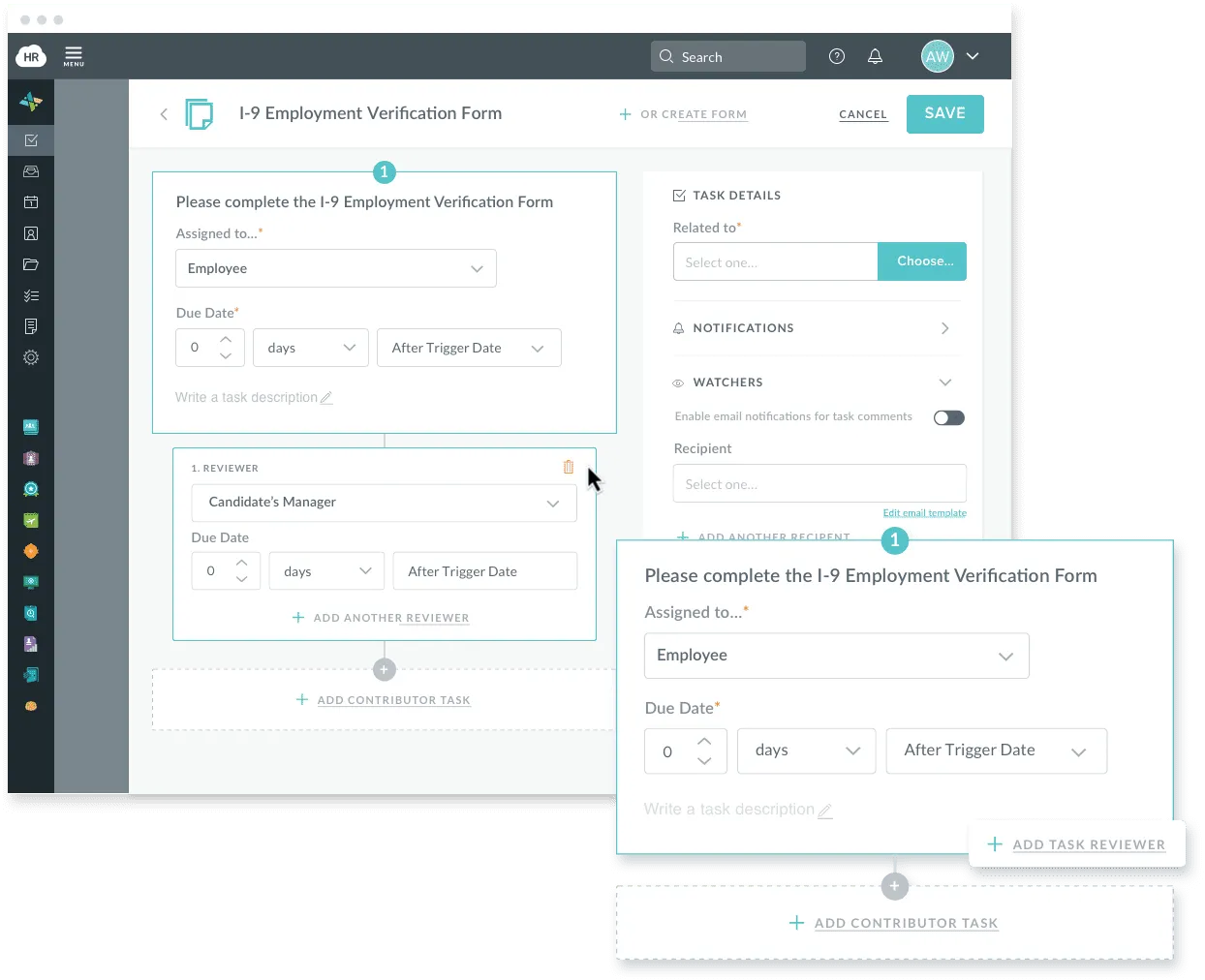Click the reviewer After Trigger Date field
The image size is (1205, 980).
pos(485,571)
